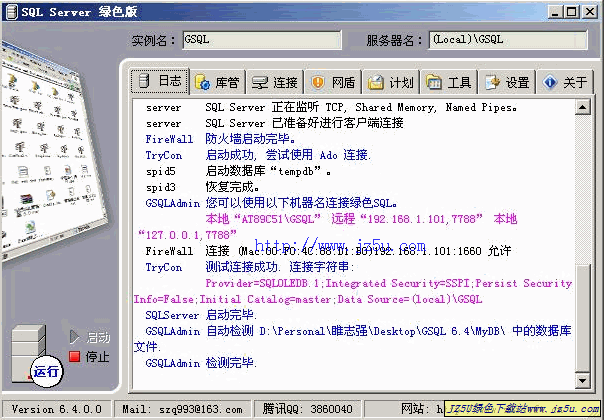This screenshot has width=604, height=420.
Task: Click log line 'spid3 恢复完成'
Action: click(x=203, y=187)
